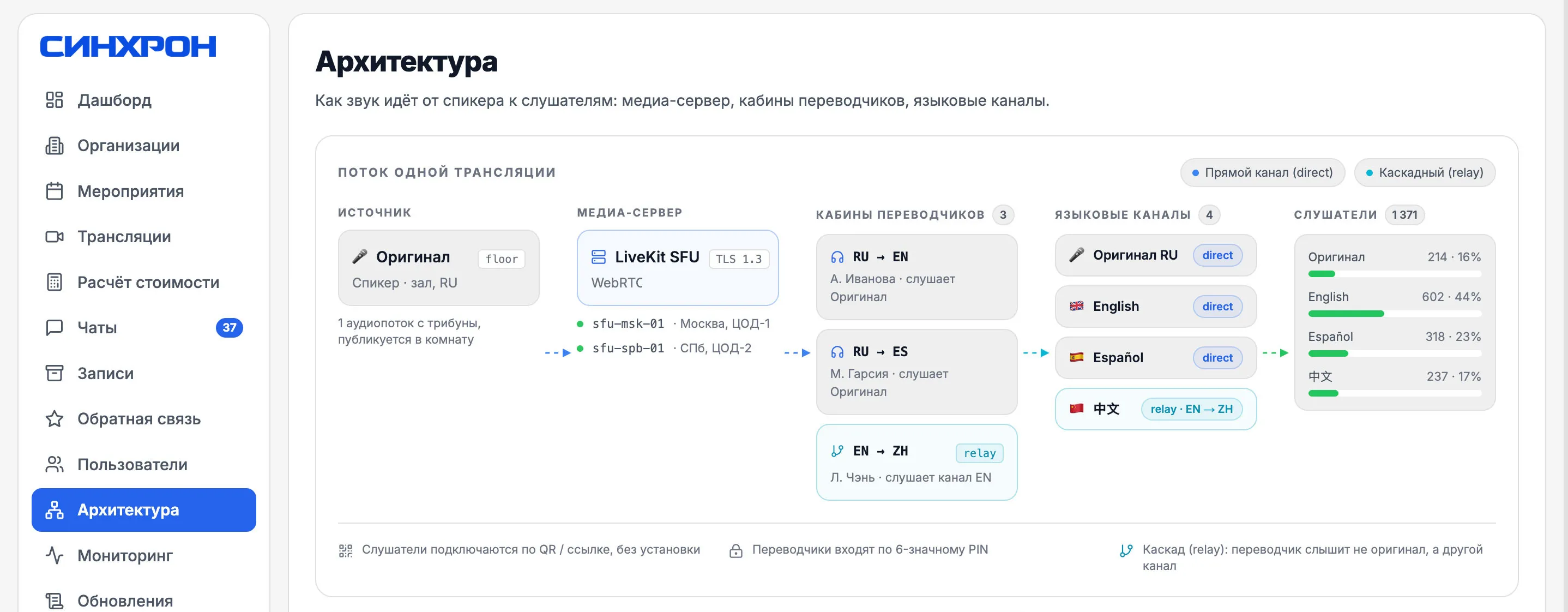Select the 中文 relay channel card
Image resolution: width=1568 pixels, height=612 pixels.
tap(1155, 409)
